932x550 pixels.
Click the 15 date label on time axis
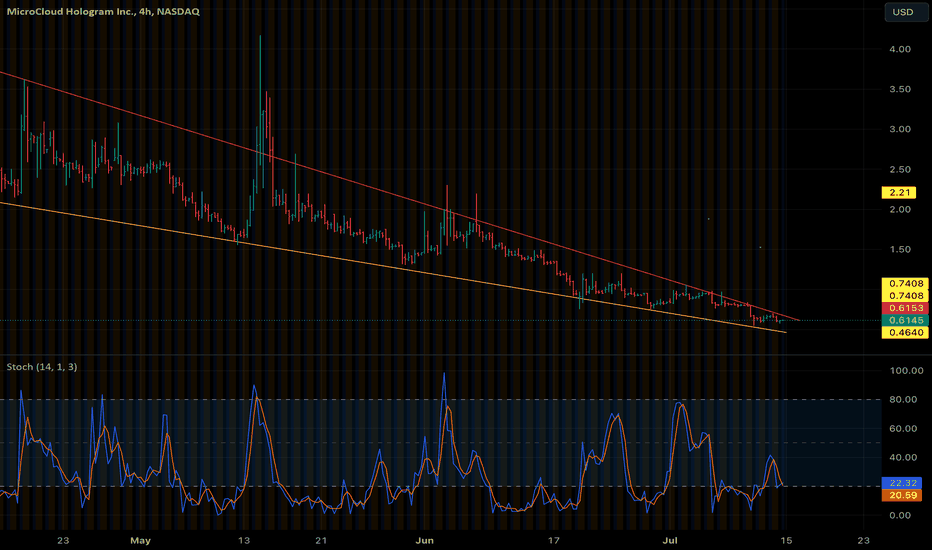point(786,540)
